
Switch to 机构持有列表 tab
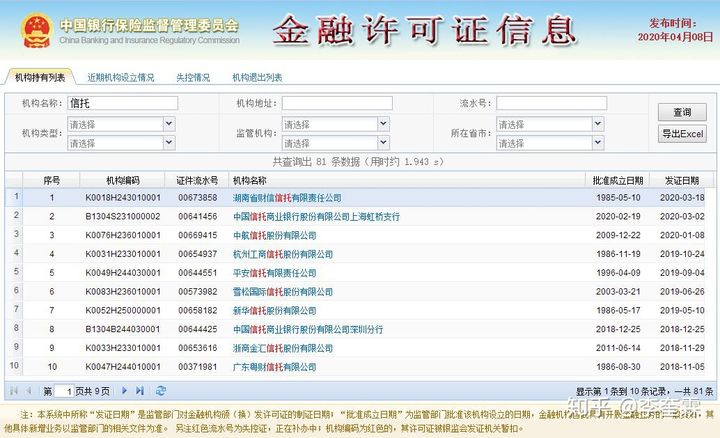40,77
